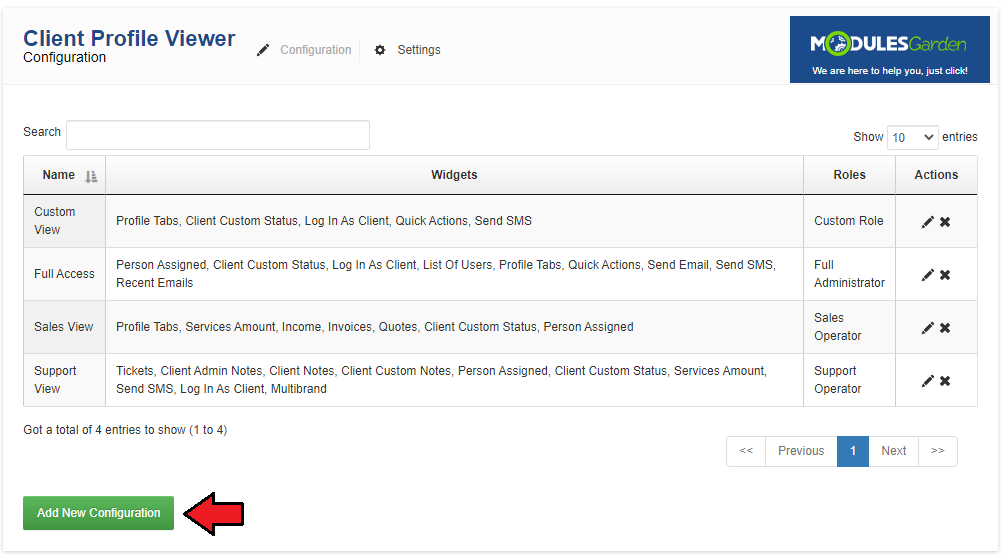The image size is (1005, 556).
Task: Click the Custom Role cell
Action: 849,221
